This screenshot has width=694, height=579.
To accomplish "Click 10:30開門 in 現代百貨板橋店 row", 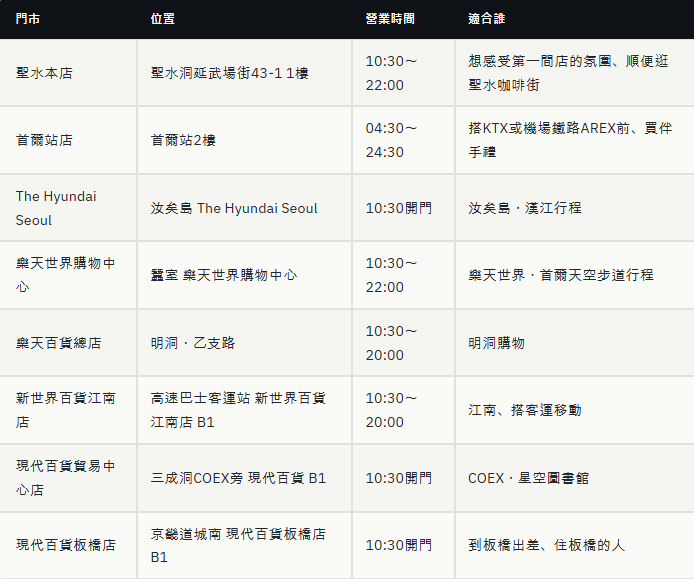I will 399,545.
